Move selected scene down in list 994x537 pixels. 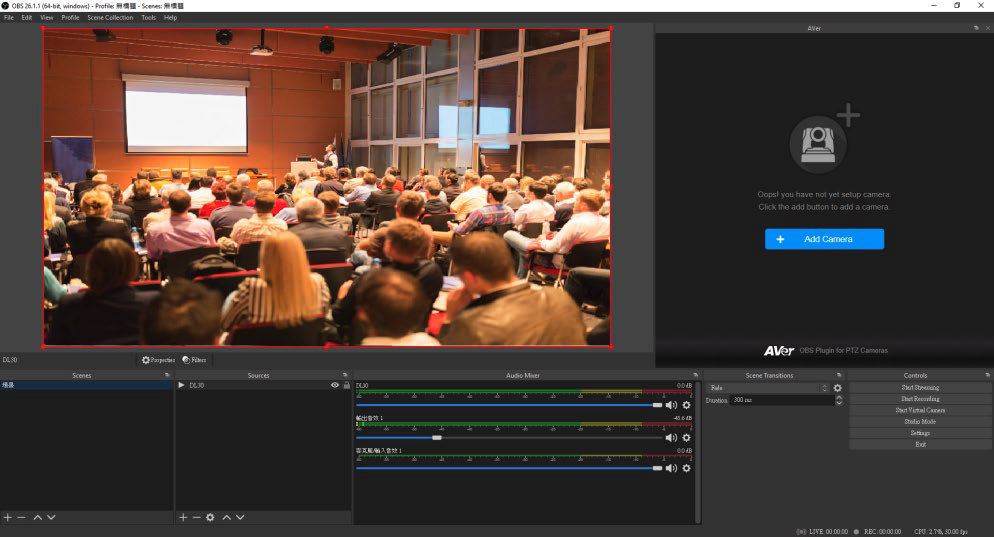(x=51, y=517)
